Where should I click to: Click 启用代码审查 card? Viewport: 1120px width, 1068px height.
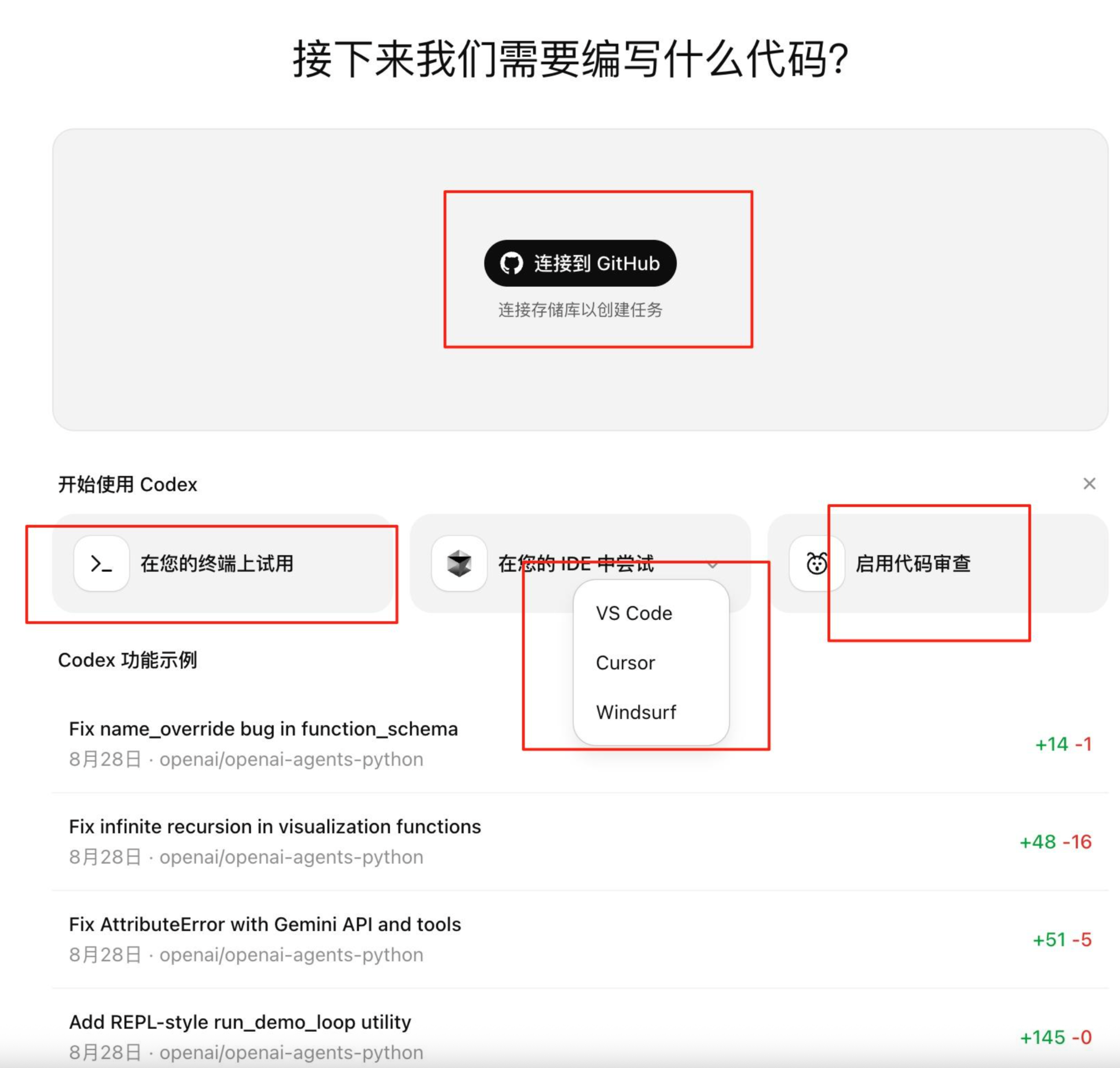(x=913, y=564)
